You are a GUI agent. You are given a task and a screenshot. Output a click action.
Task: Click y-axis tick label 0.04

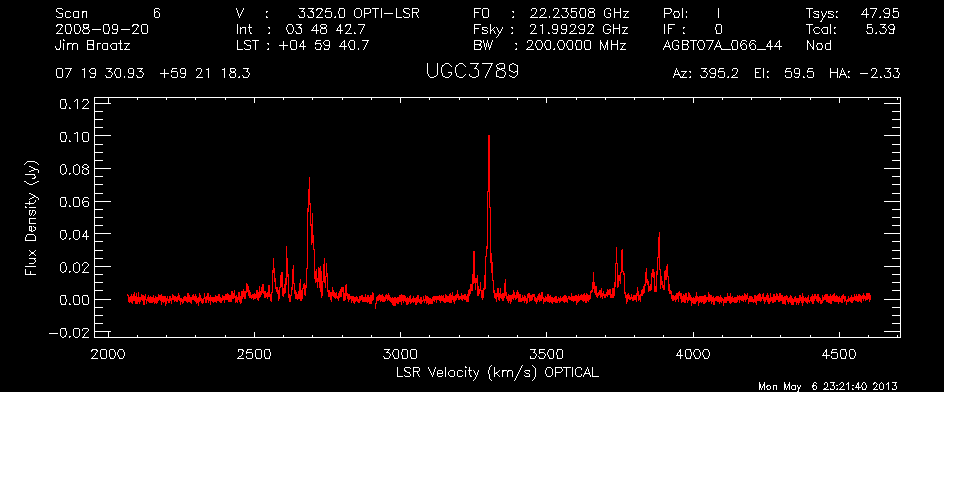pyautogui.click(x=74, y=234)
